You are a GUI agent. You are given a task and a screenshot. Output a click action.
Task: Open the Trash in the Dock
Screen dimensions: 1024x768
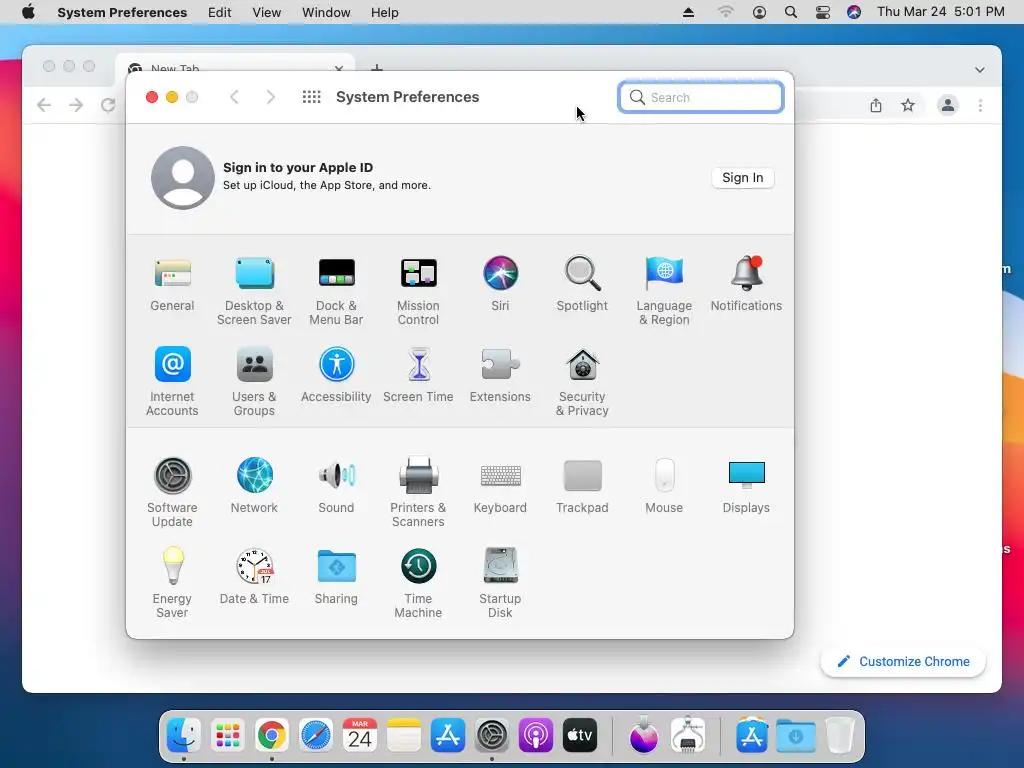pos(839,736)
